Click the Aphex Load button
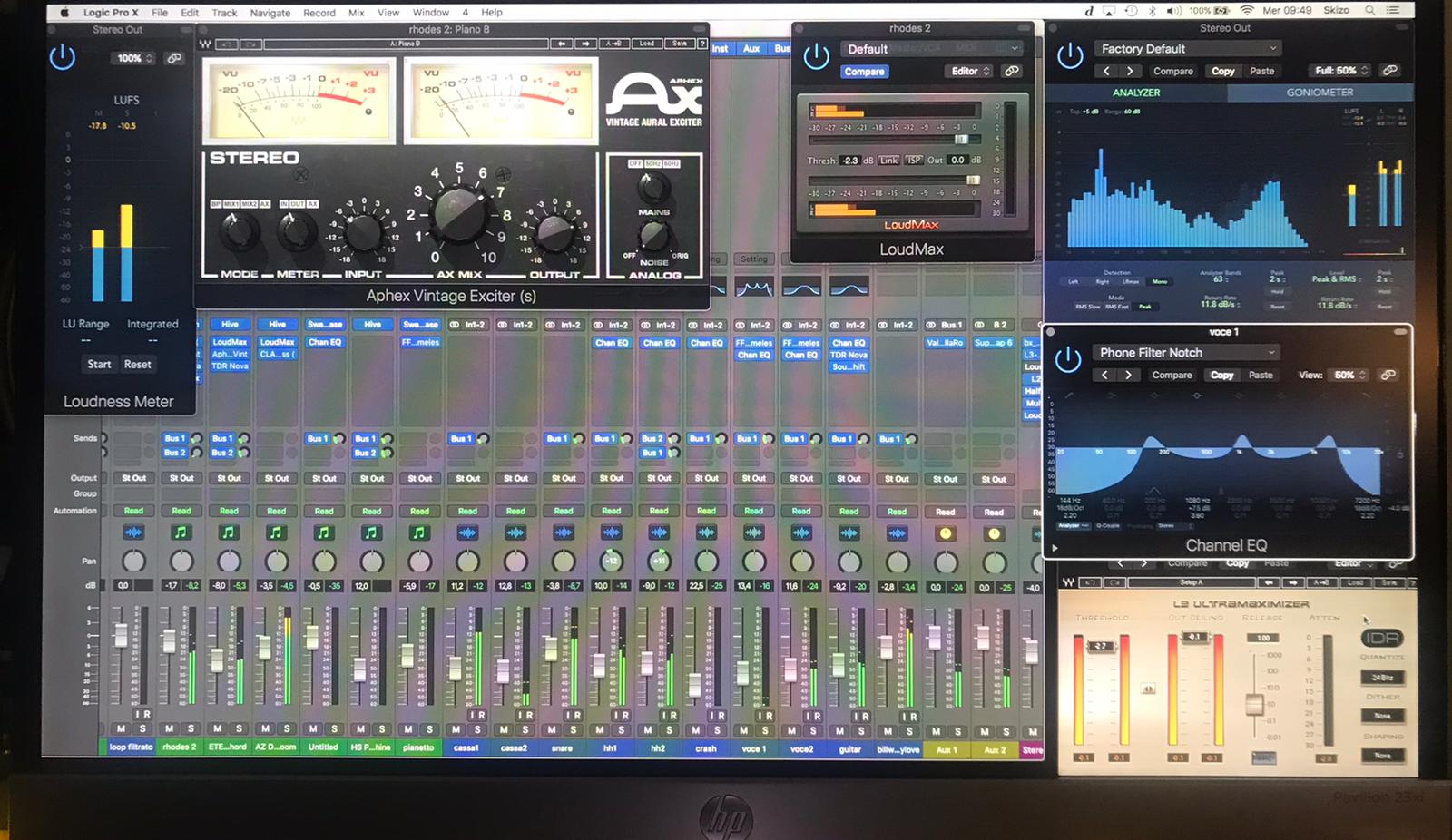This screenshot has width=1452, height=840. pos(647,44)
